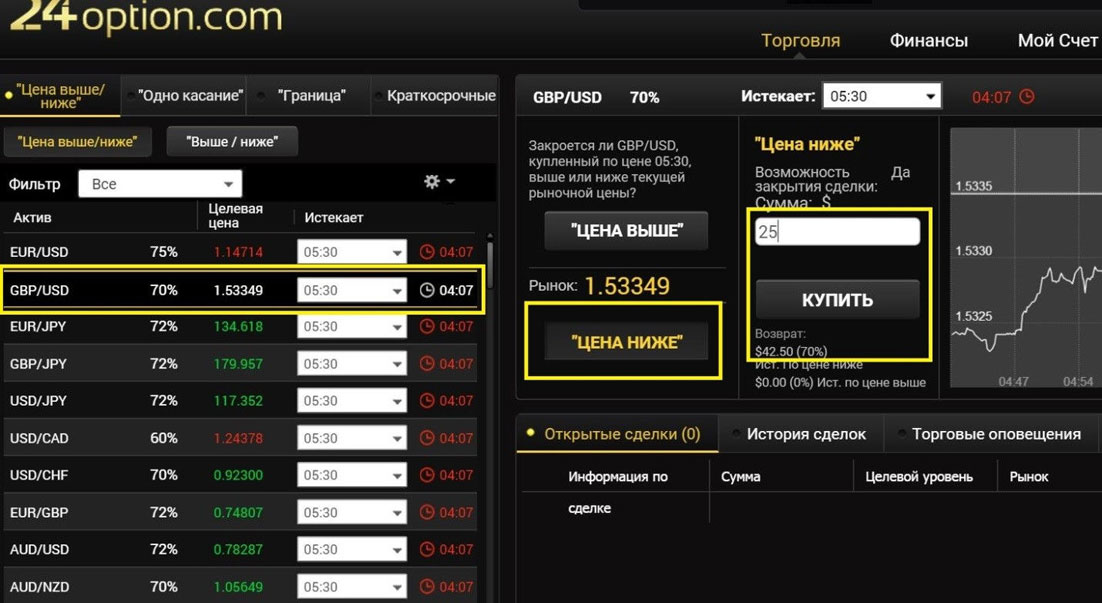This screenshot has height=603, width=1102.
Task: Click the red clock icon next to expiry countdown
Action: [x=1026, y=97]
